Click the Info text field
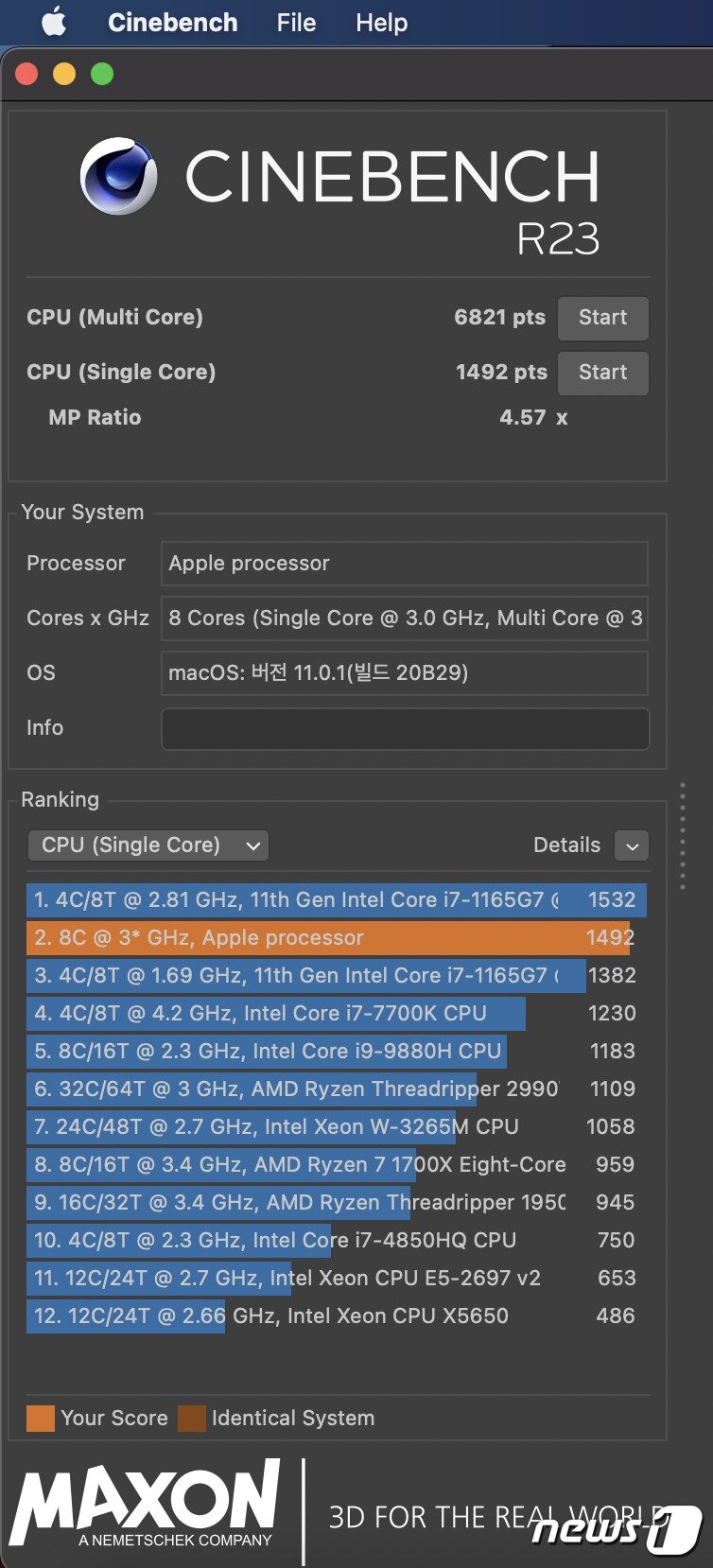713x1568 pixels. 405,729
